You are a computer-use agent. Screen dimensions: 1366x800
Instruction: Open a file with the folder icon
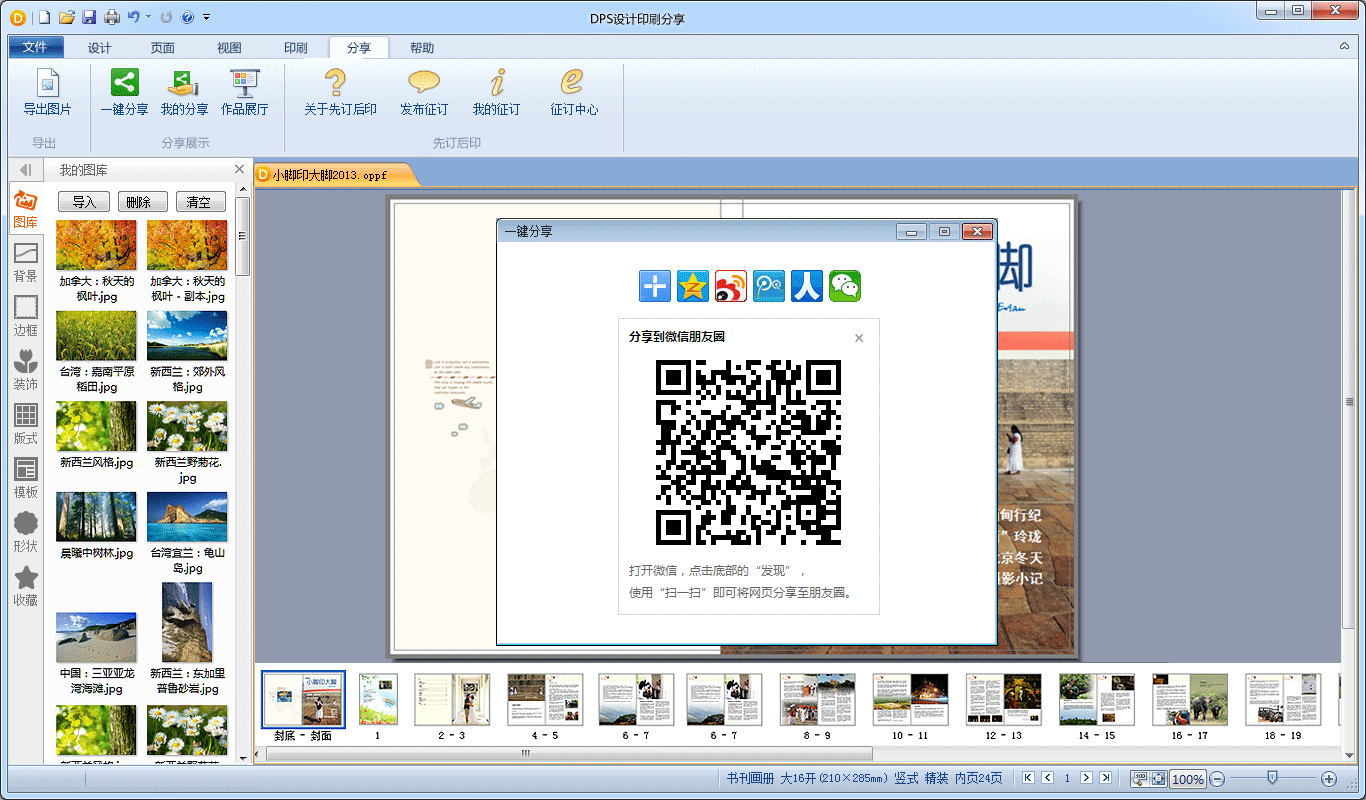67,17
